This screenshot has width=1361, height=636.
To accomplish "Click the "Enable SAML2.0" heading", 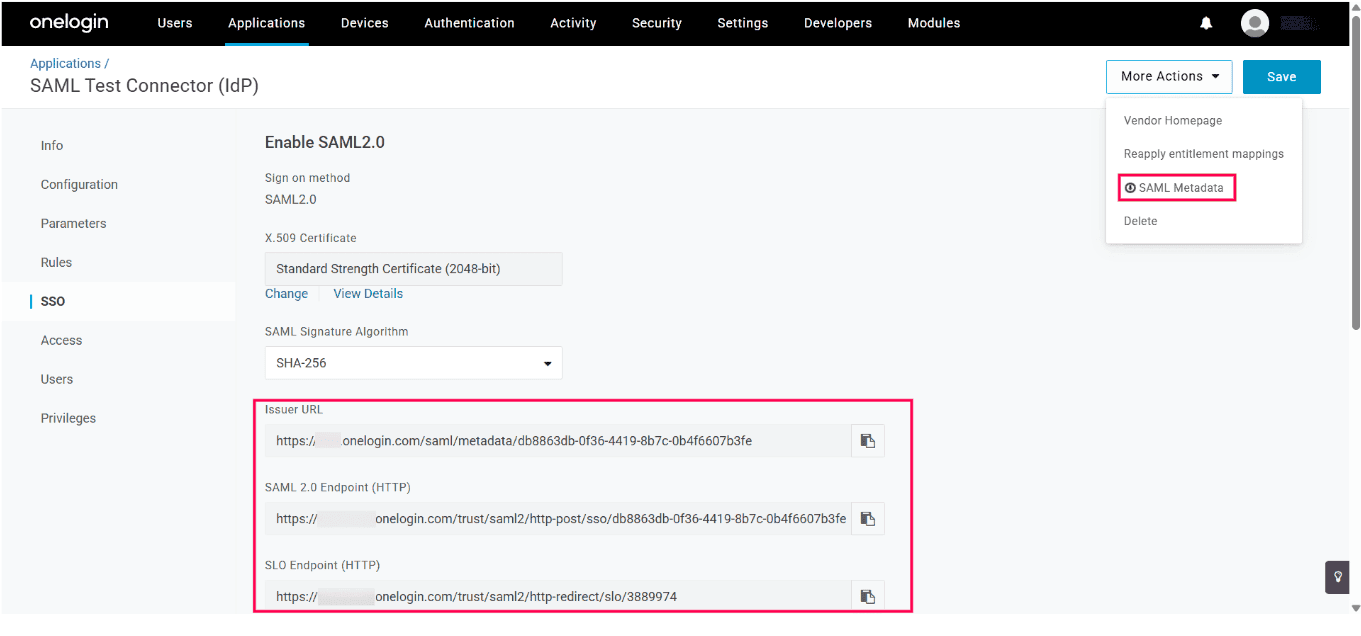I will pos(325,143).
